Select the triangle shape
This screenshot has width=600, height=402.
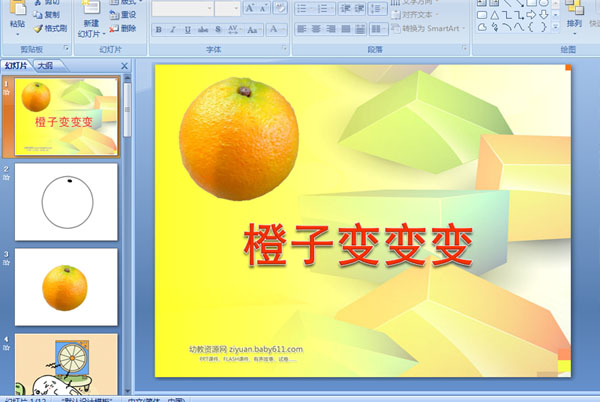[x=494, y=15]
